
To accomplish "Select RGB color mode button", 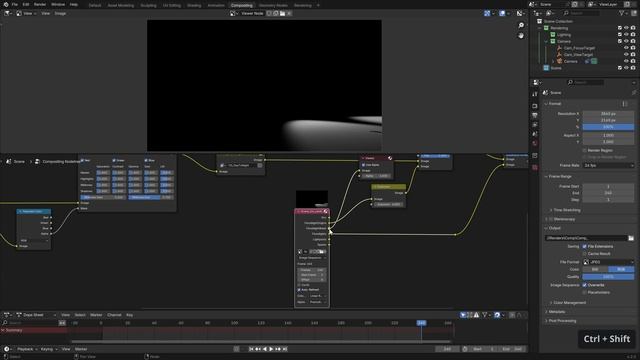I will click(x=621, y=269).
